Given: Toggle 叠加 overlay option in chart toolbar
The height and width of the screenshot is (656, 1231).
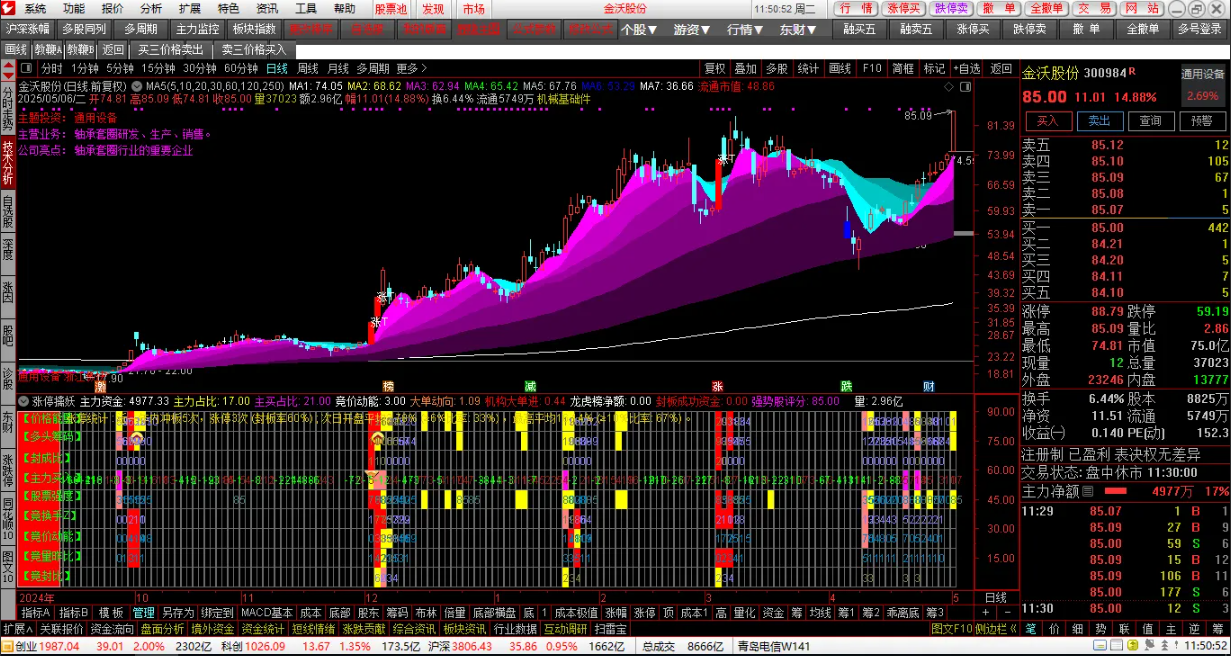Looking at the screenshot, I should 745,69.
